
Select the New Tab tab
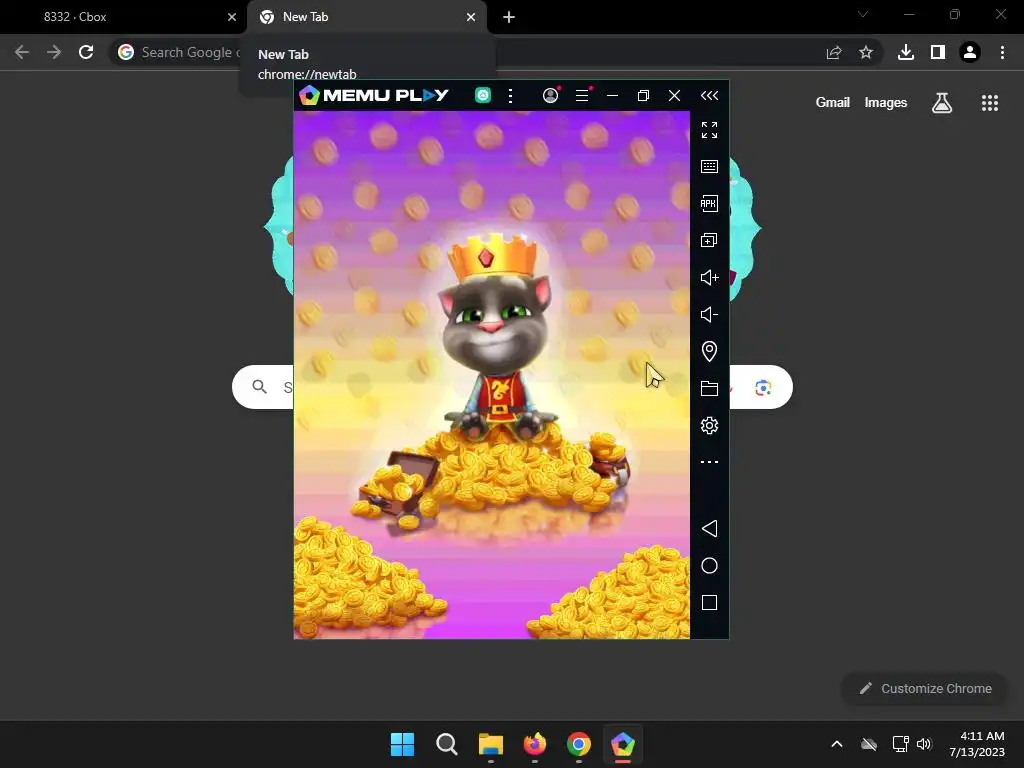[x=366, y=18]
